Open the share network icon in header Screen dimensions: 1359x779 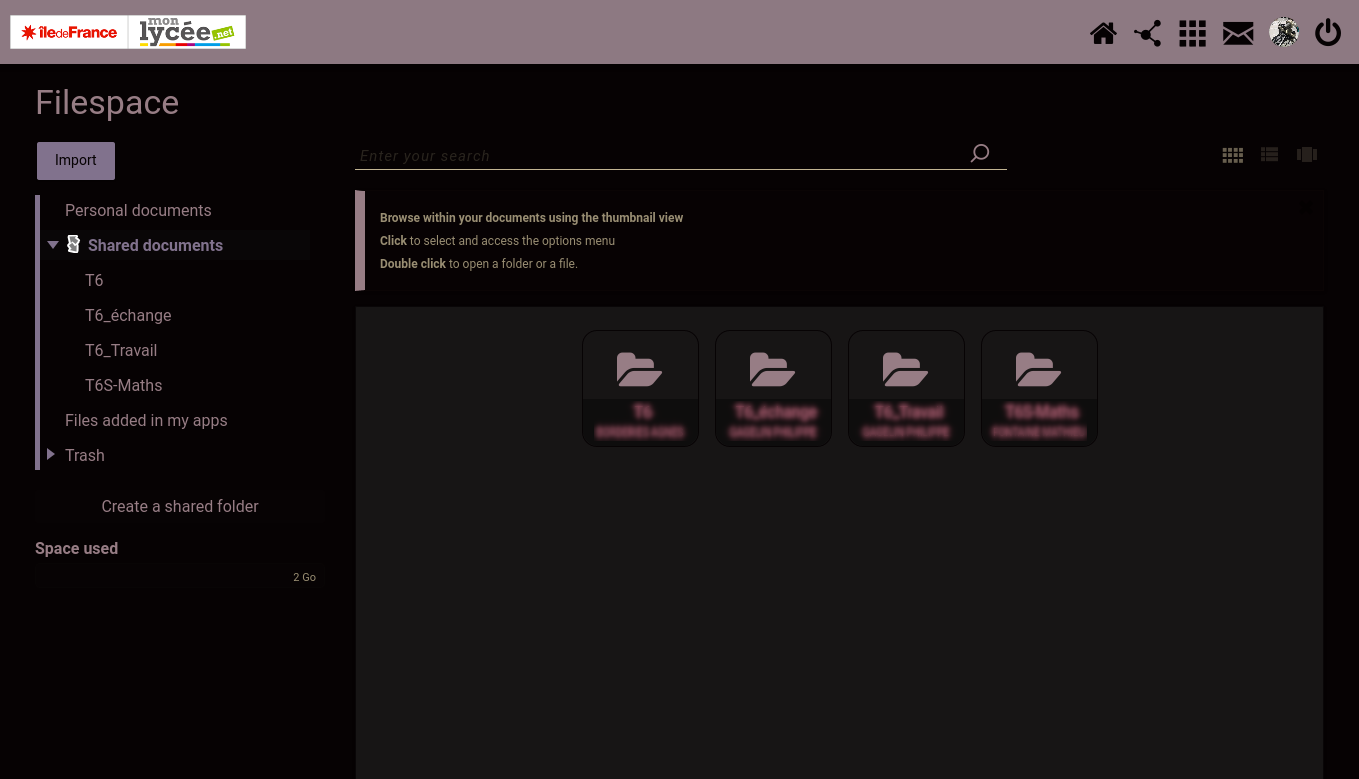point(1148,33)
